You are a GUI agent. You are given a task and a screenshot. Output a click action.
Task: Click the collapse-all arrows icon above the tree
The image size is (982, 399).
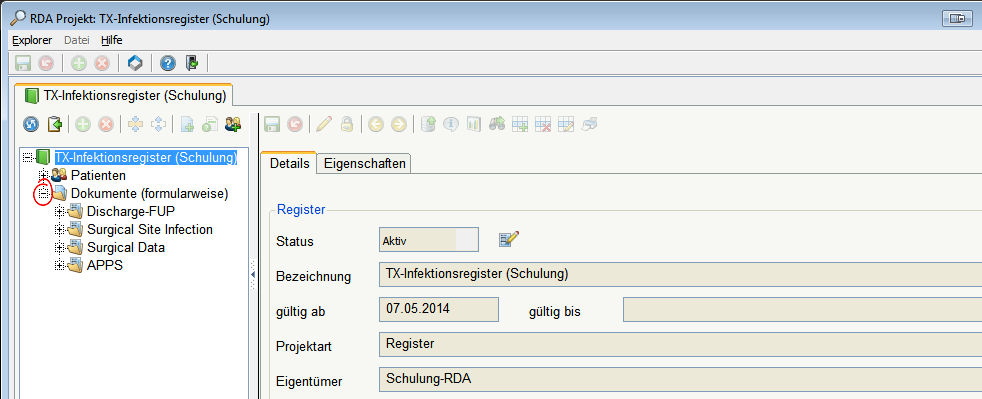135,125
